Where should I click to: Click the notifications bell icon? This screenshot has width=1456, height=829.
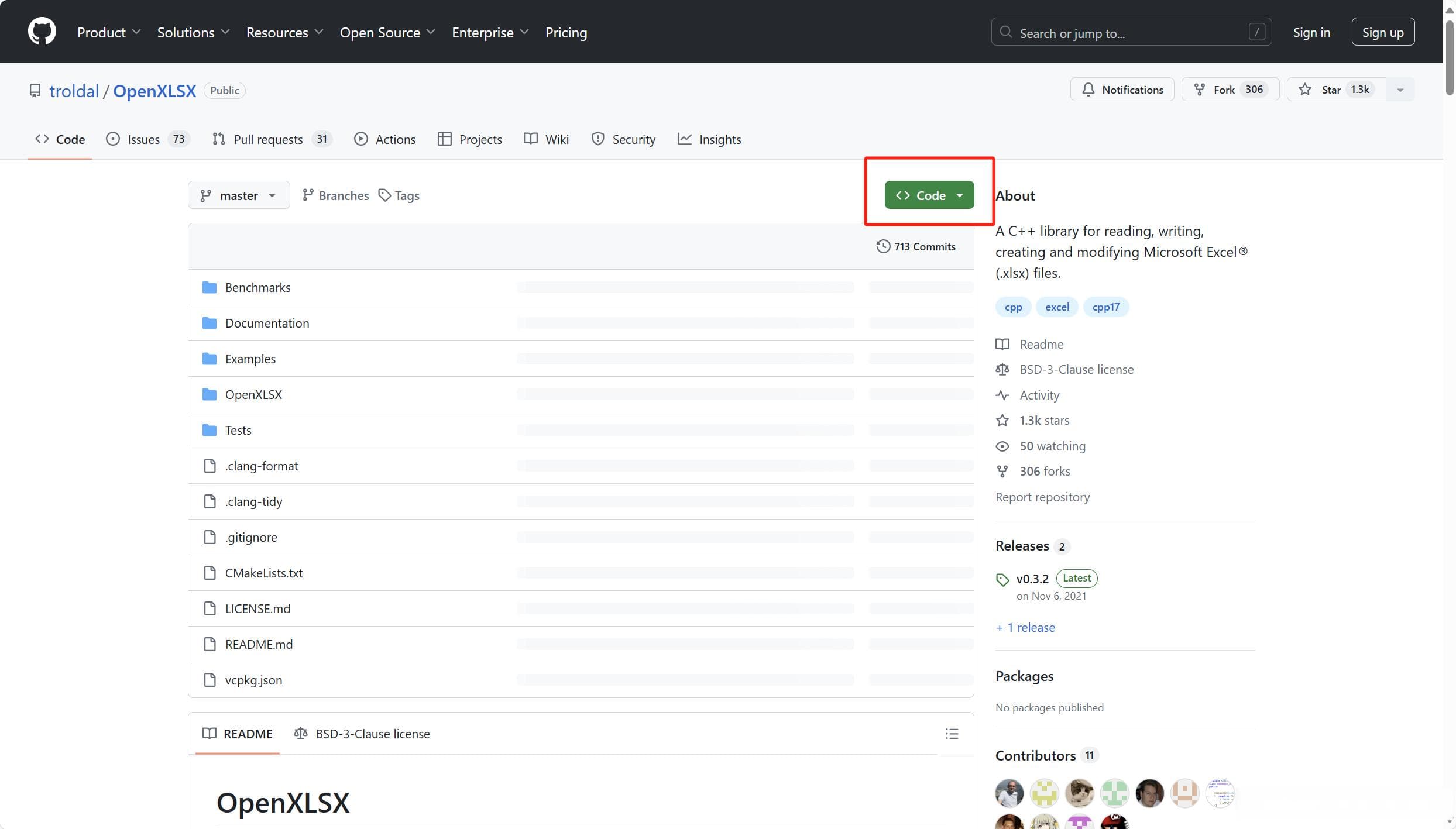tap(1088, 90)
